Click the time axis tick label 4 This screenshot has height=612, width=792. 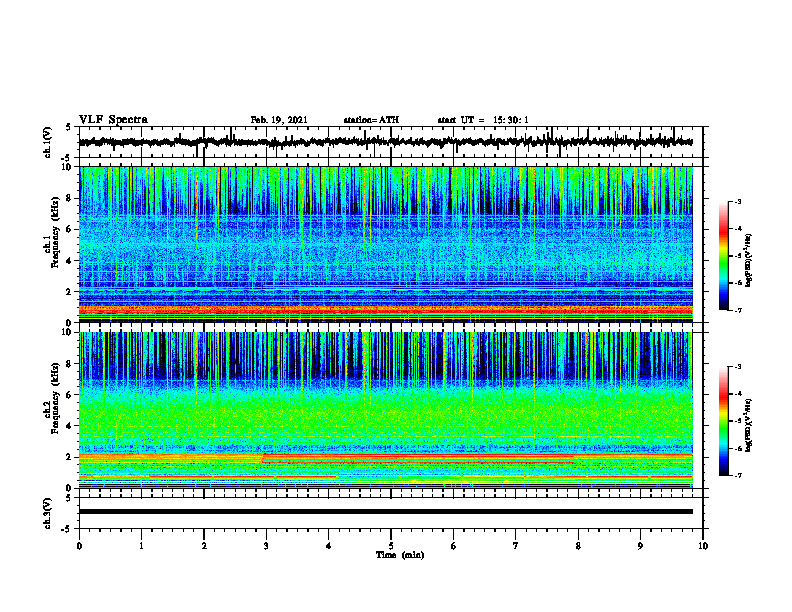(329, 546)
